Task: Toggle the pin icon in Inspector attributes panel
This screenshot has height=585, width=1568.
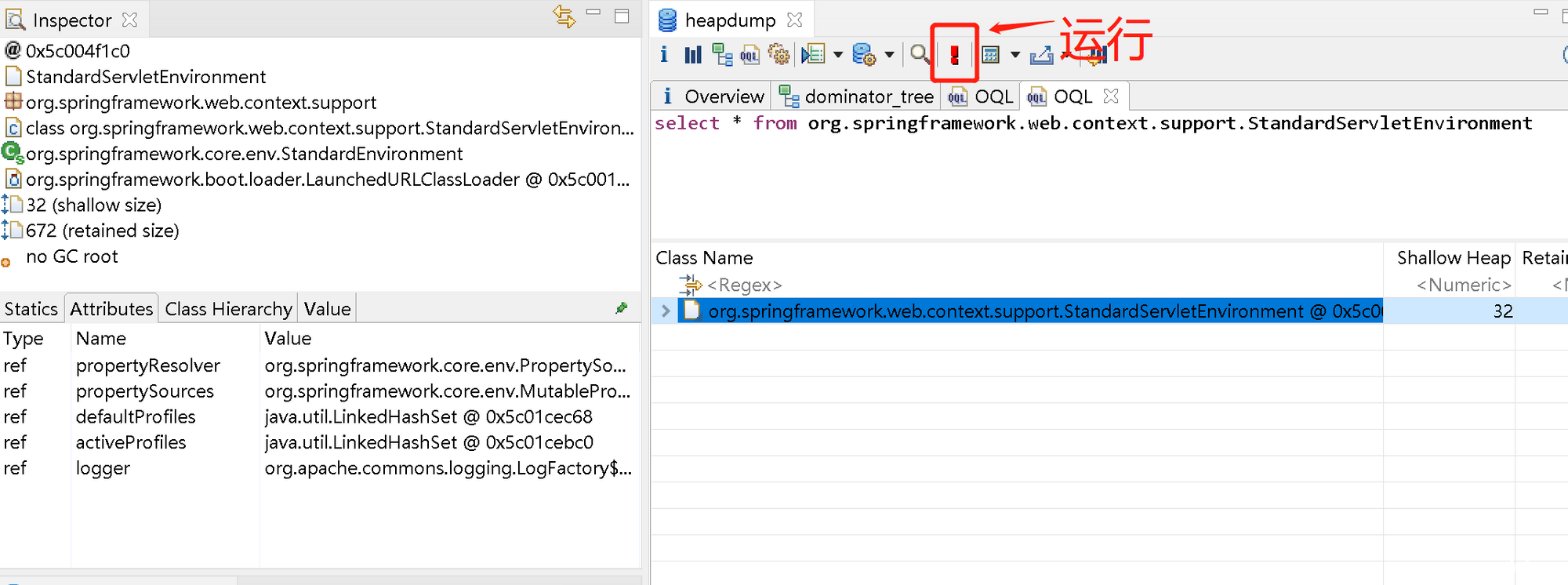Action: [x=622, y=308]
